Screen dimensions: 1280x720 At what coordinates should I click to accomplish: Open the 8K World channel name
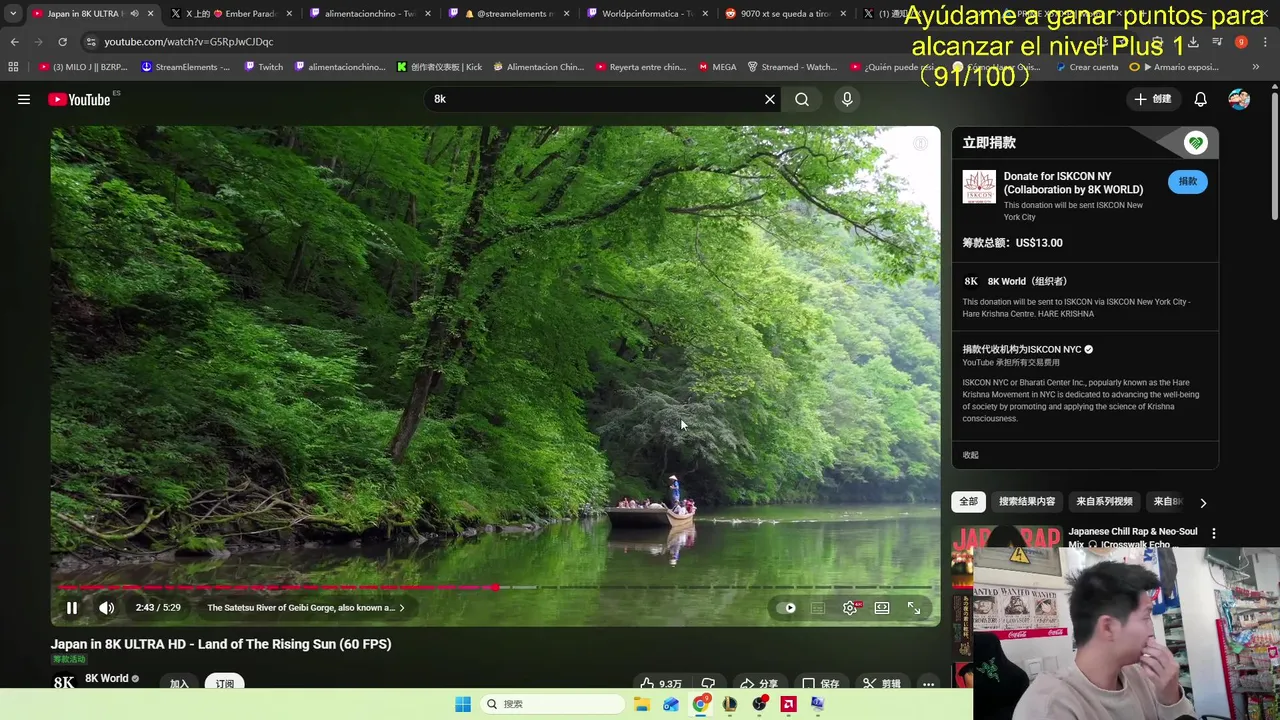107,678
